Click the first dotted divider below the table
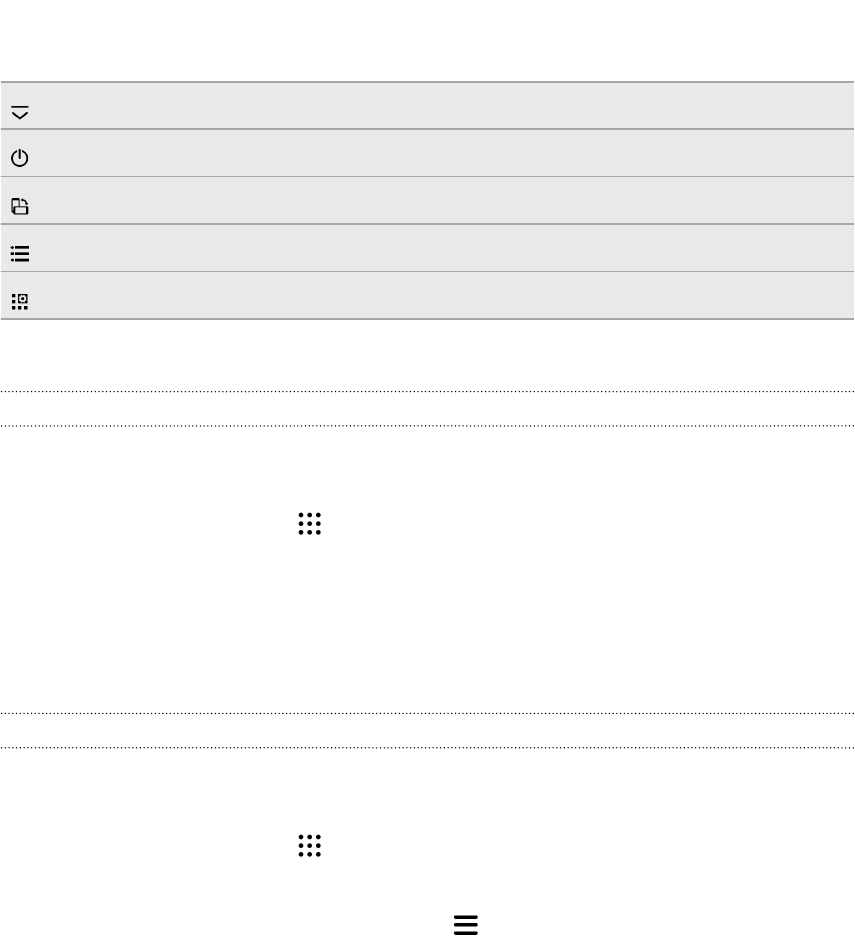Image resolution: width=855 pixels, height=939 pixels. pos(428,392)
